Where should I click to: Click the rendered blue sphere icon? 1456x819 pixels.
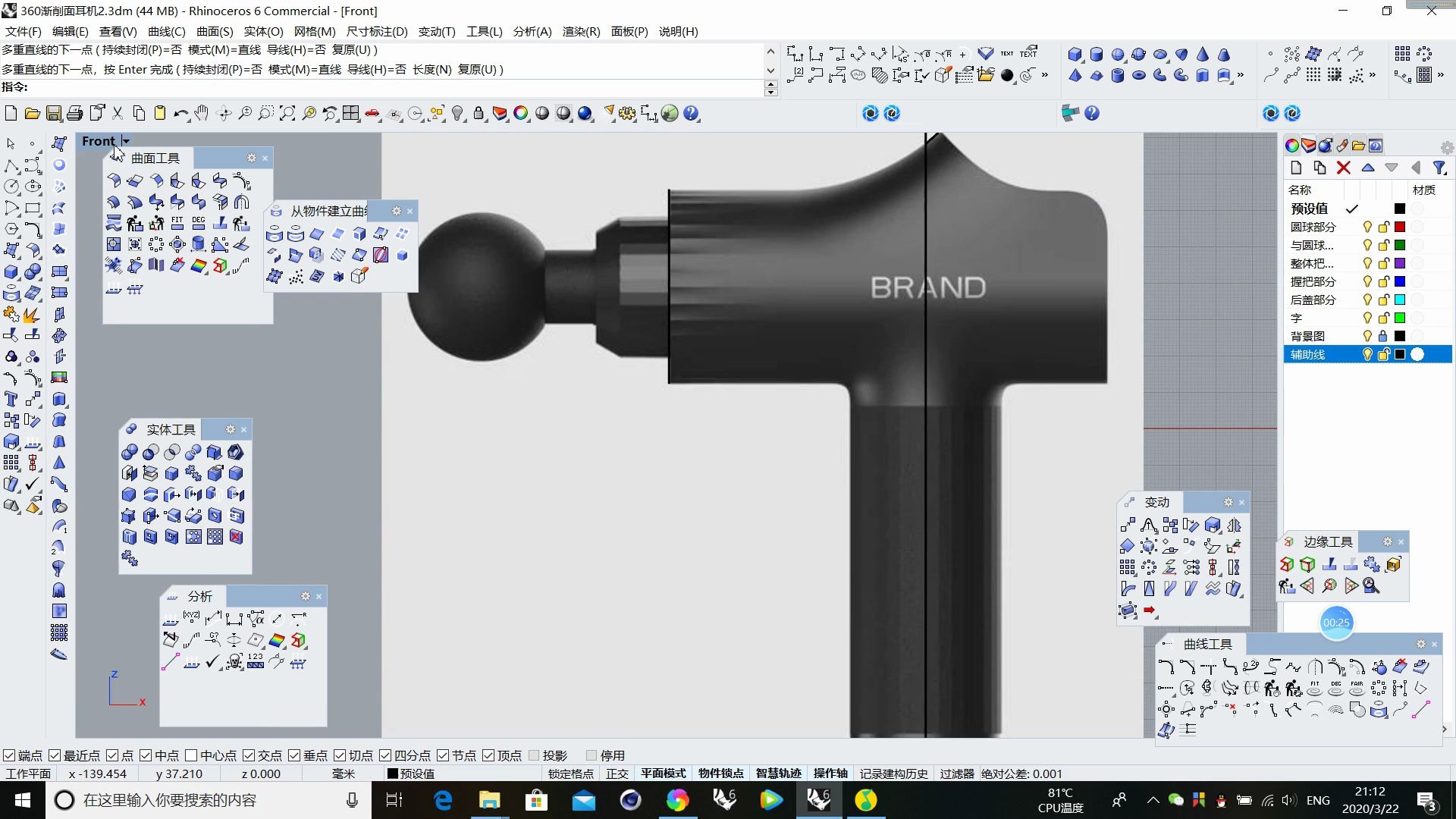[x=585, y=114]
